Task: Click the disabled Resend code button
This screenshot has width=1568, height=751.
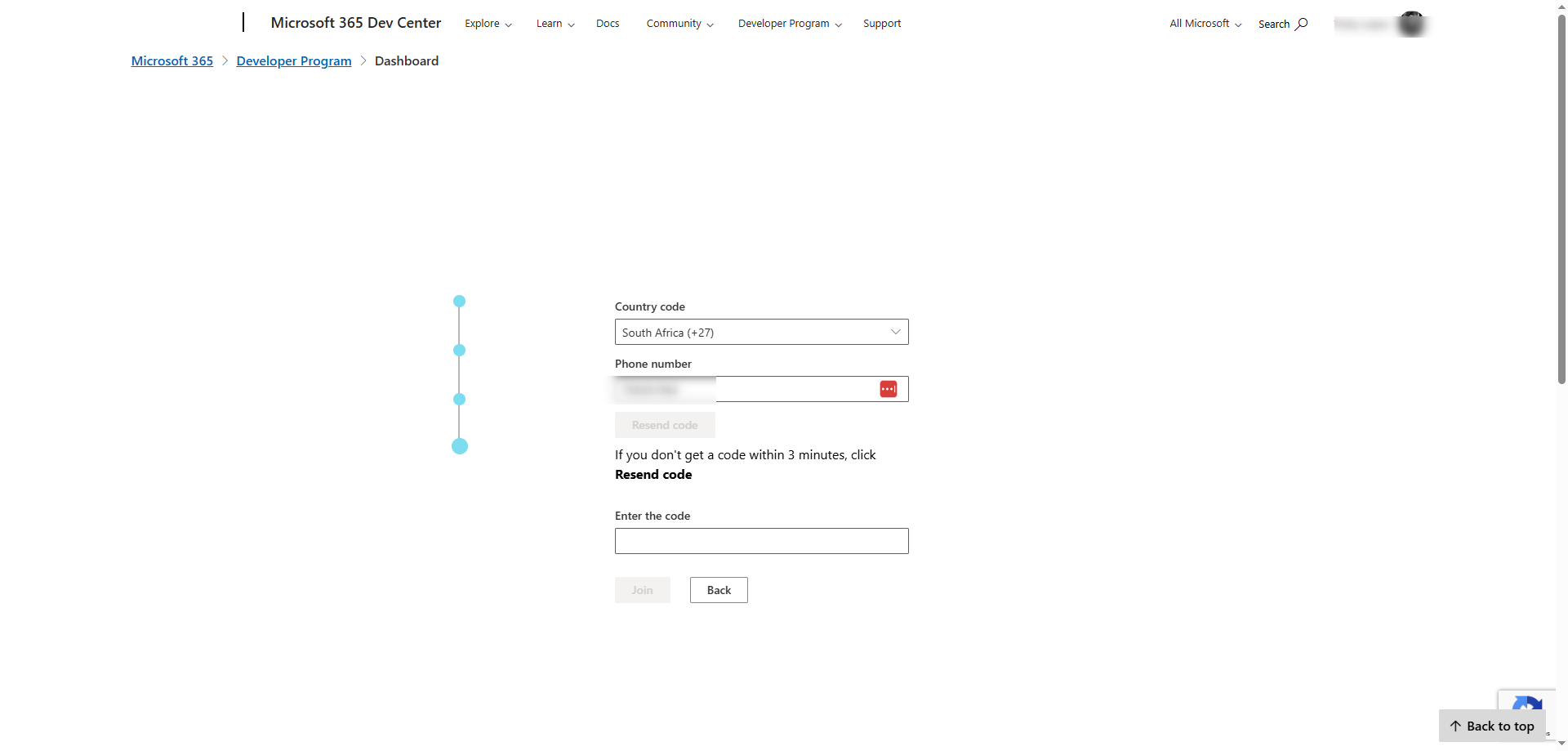Action: 665,425
